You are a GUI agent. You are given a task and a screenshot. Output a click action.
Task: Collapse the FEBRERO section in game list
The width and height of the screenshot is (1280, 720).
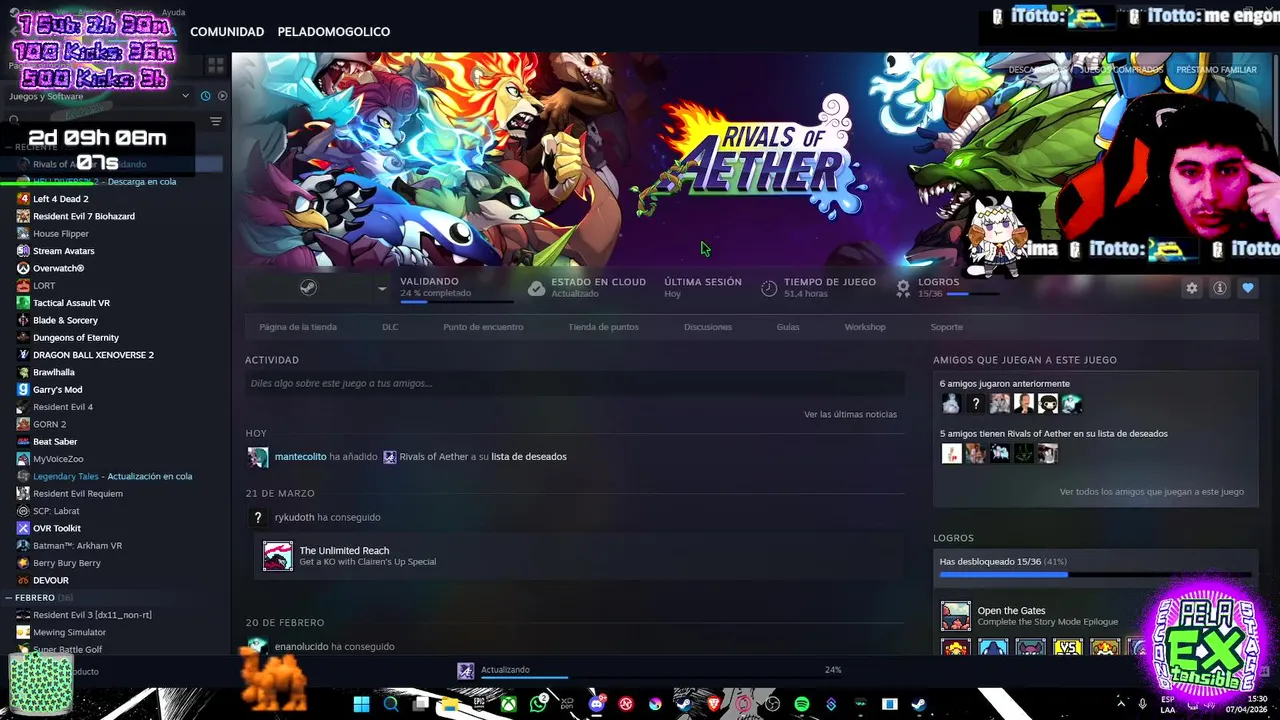tap(8, 597)
